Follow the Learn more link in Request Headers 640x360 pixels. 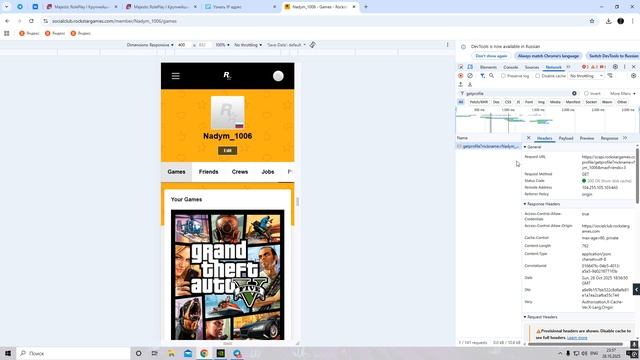tap(577, 338)
